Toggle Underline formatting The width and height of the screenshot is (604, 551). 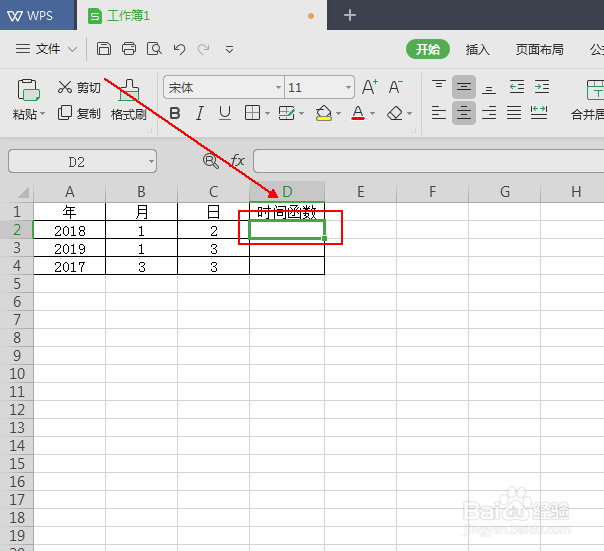pyautogui.click(x=225, y=113)
